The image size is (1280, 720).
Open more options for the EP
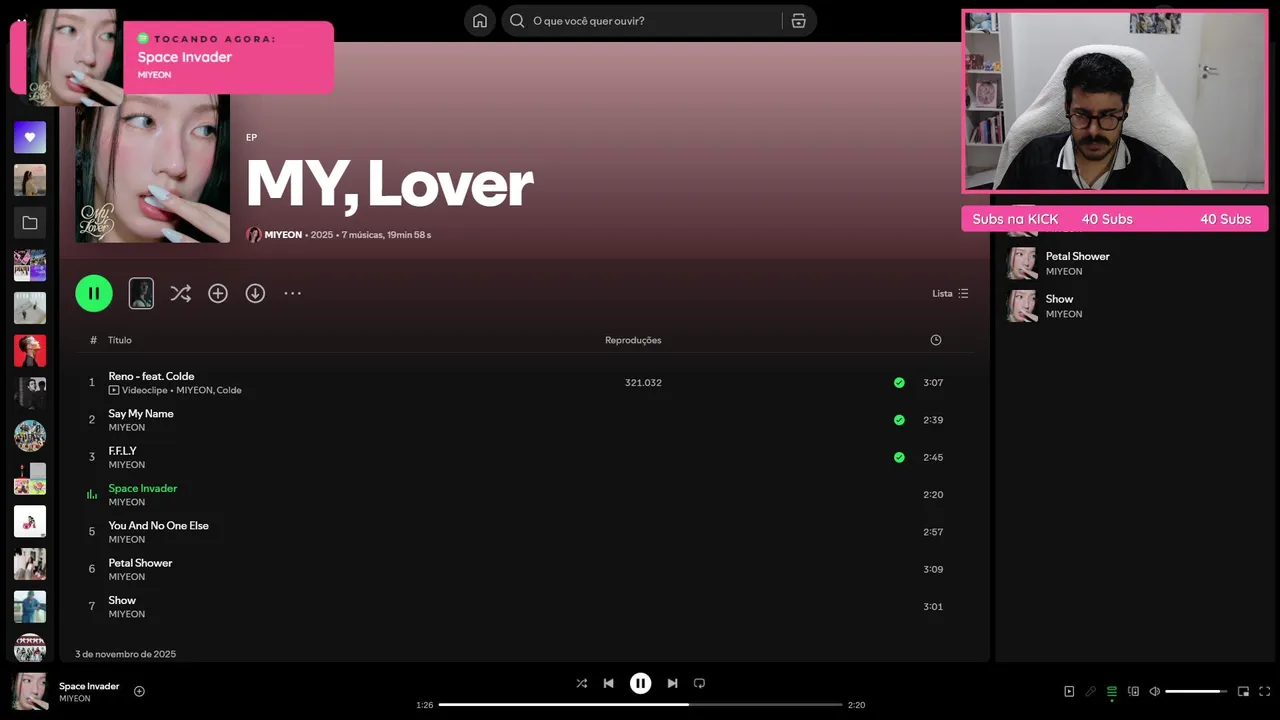[x=292, y=293]
